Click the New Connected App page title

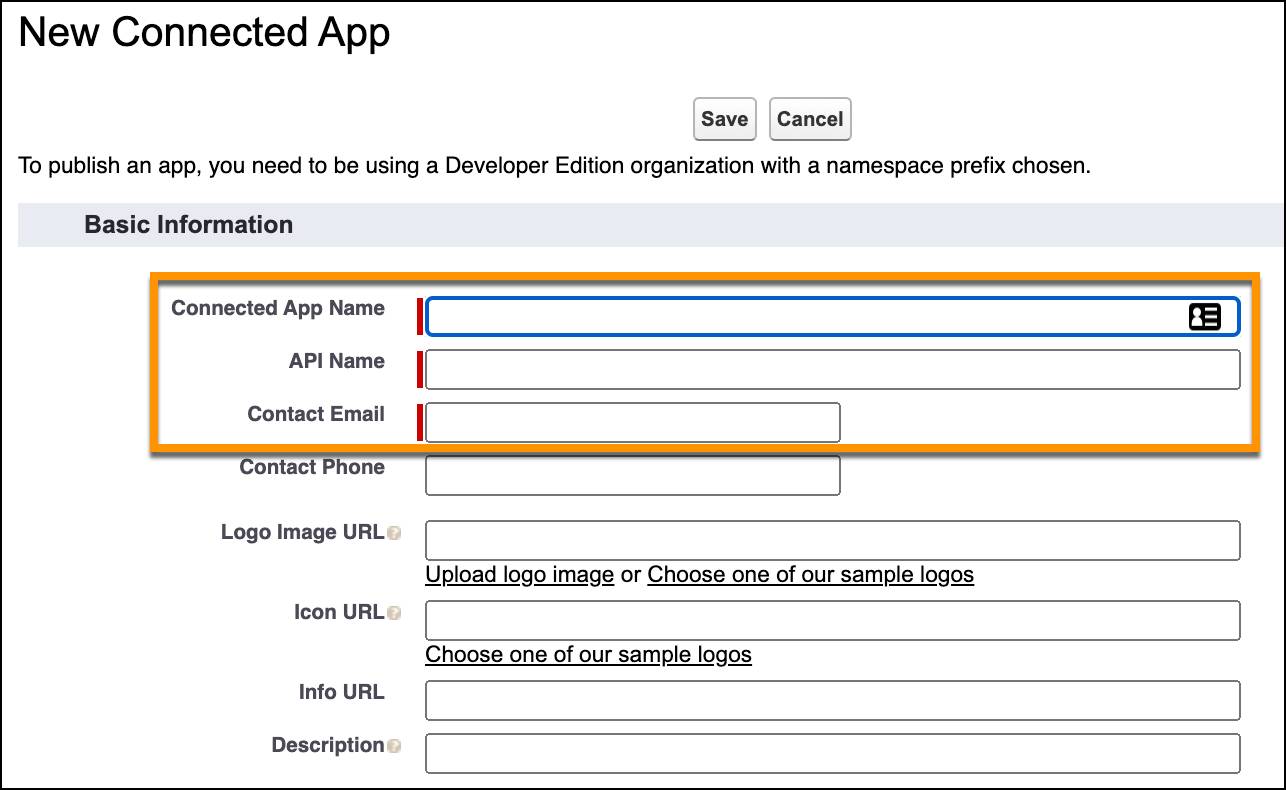point(205,32)
